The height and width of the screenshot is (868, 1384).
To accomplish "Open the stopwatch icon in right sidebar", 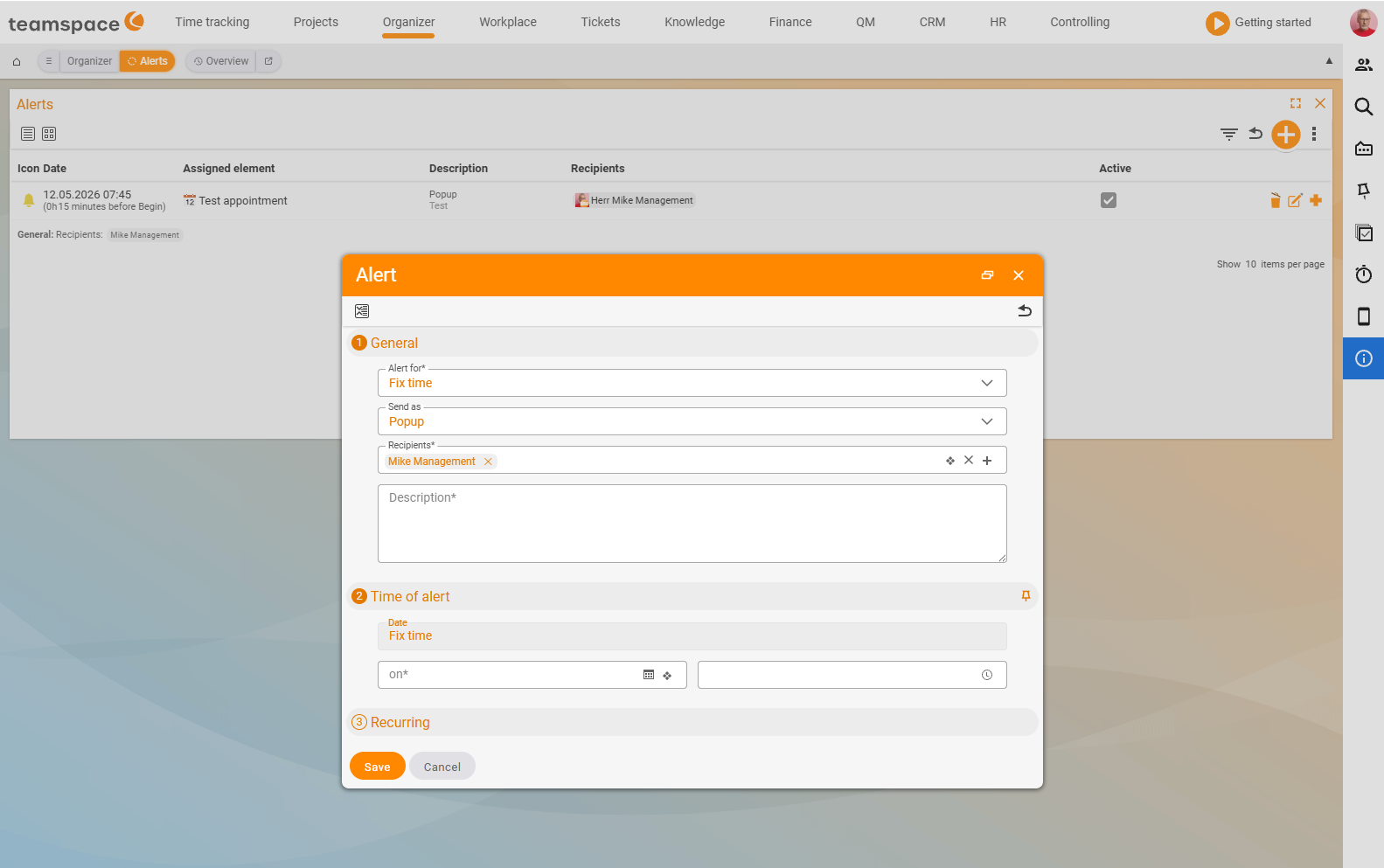I will tap(1363, 274).
